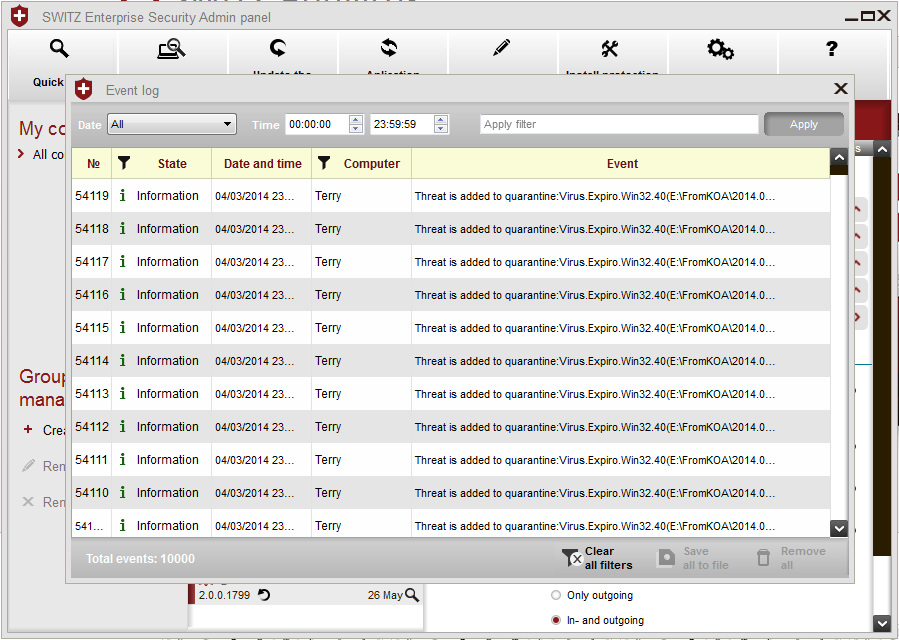
Task: Select the In- and outgoing radio button
Action: 556,620
